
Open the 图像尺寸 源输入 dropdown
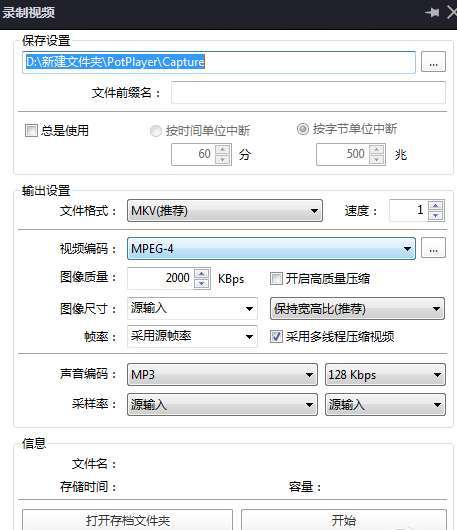point(192,308)
